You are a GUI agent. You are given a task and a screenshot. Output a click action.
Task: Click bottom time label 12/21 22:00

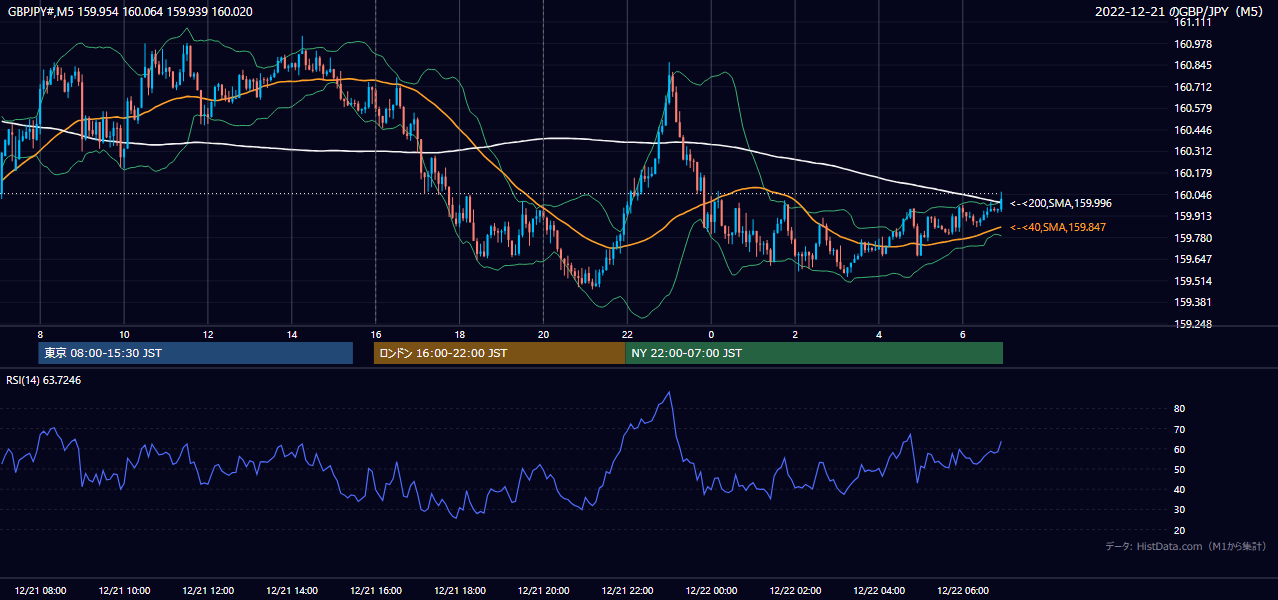pos(628,591)
